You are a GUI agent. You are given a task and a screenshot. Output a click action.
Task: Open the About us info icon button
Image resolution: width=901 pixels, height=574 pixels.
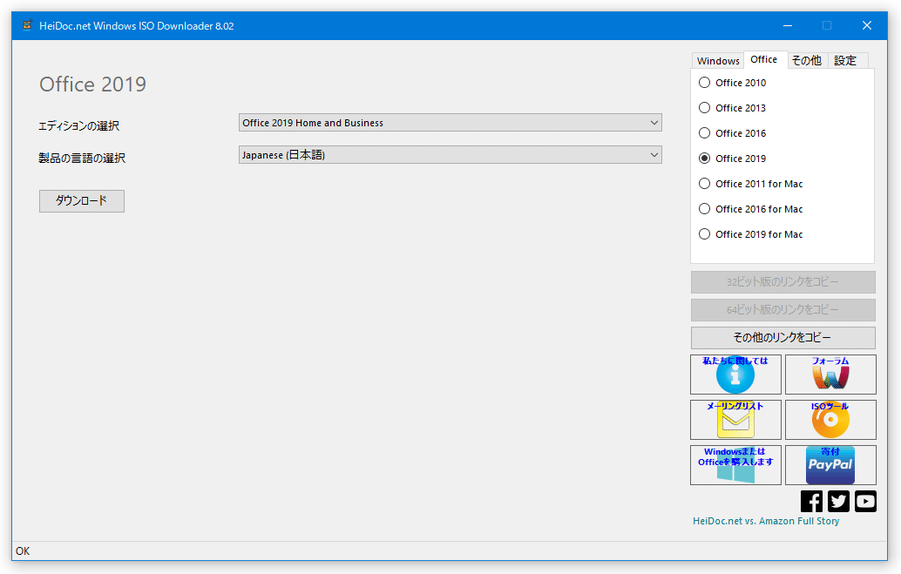click(736, 375)
